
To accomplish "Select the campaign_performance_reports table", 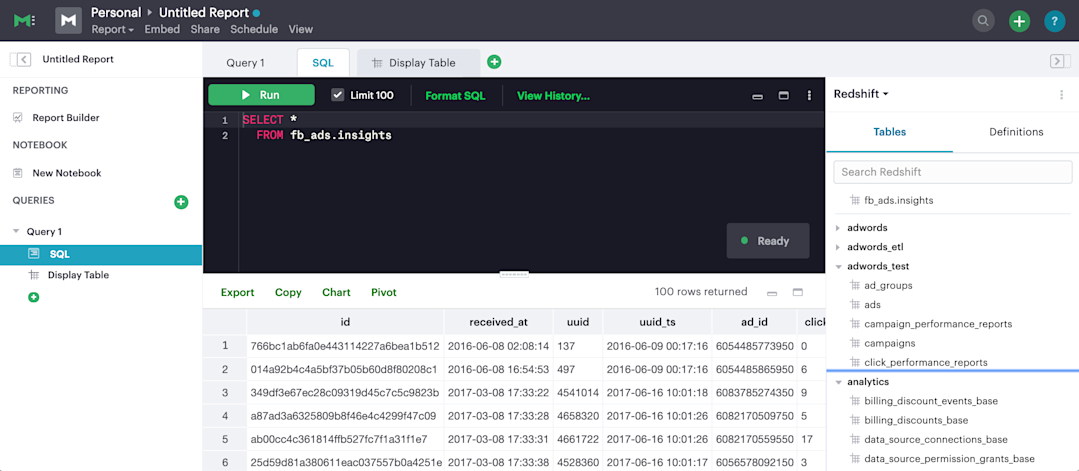I will pos(938,324).
